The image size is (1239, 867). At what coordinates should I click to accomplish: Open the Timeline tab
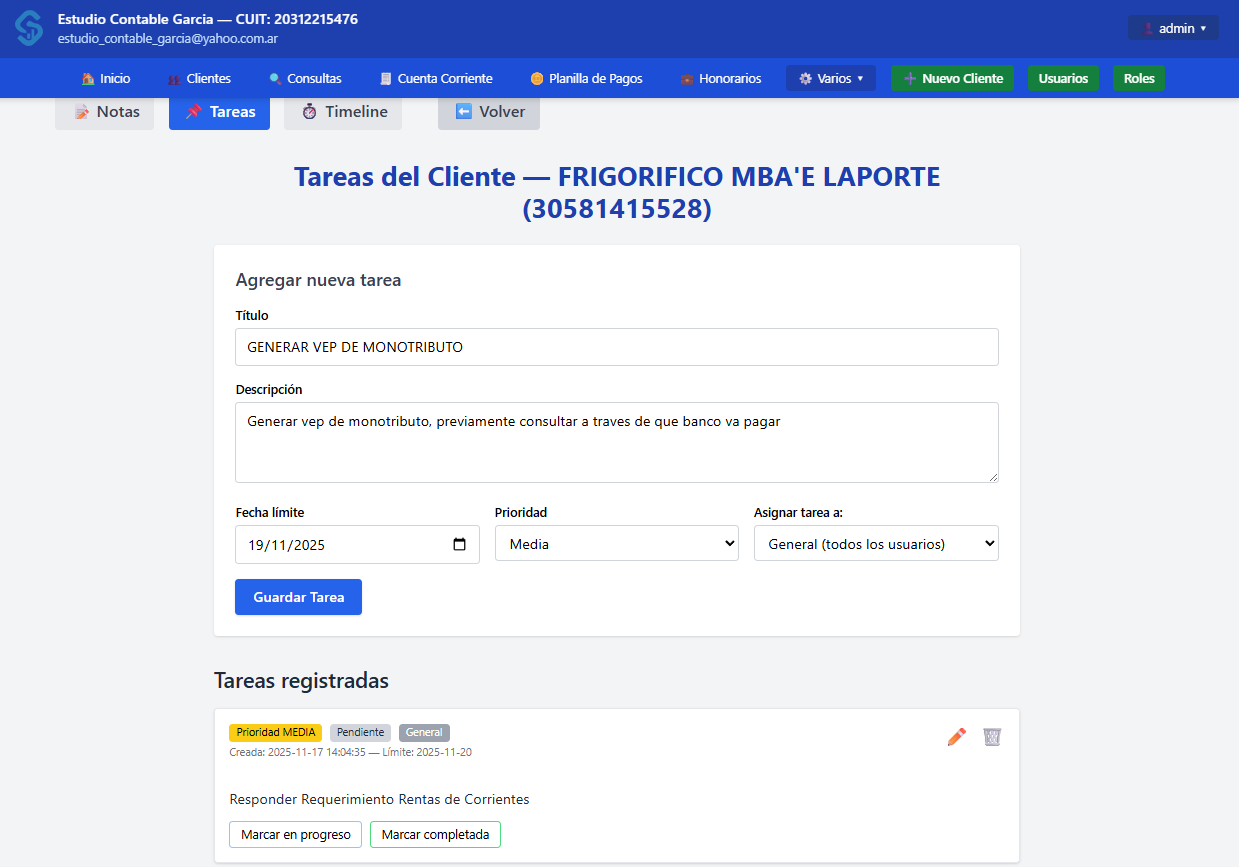pyautogui.click(x=343, y=111)
